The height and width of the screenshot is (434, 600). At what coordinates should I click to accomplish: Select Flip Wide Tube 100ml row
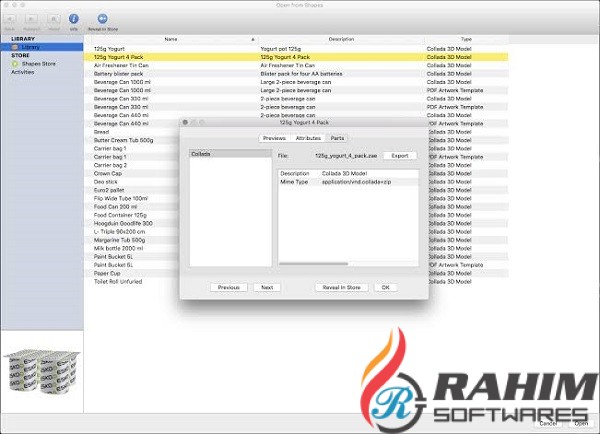coord(132,199)
